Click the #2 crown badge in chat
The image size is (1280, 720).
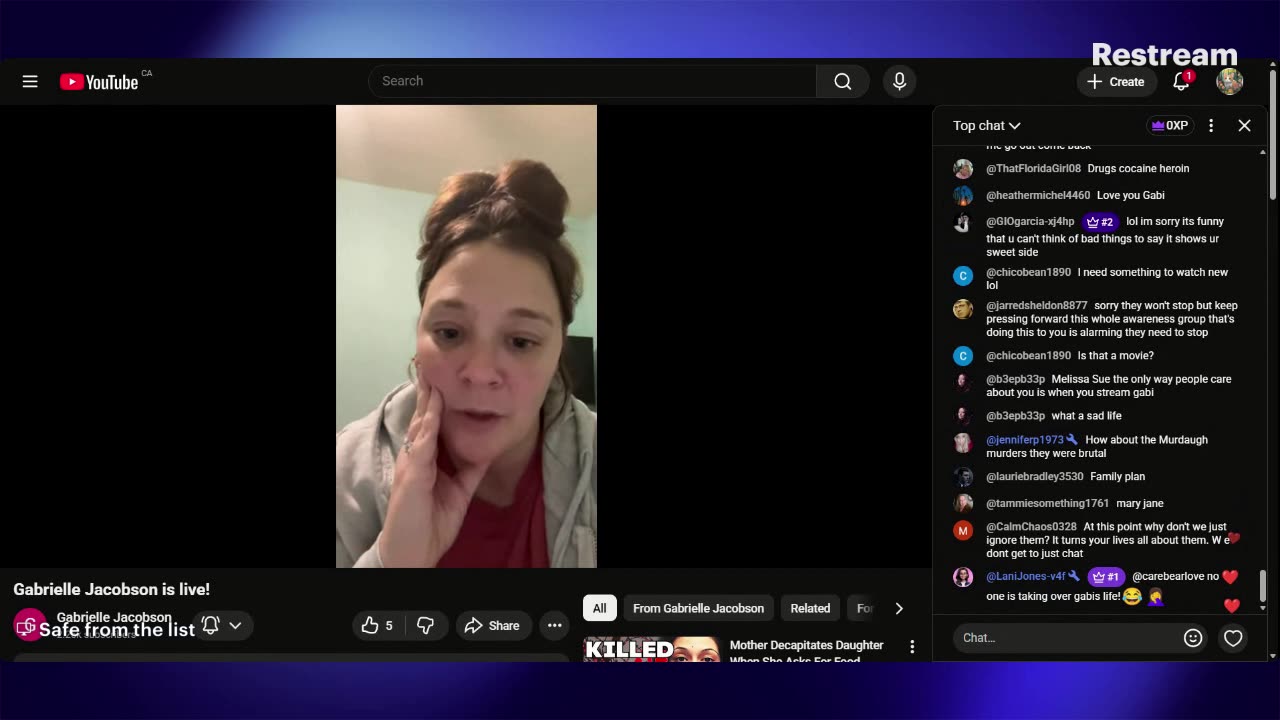(x=1099, y=222)
